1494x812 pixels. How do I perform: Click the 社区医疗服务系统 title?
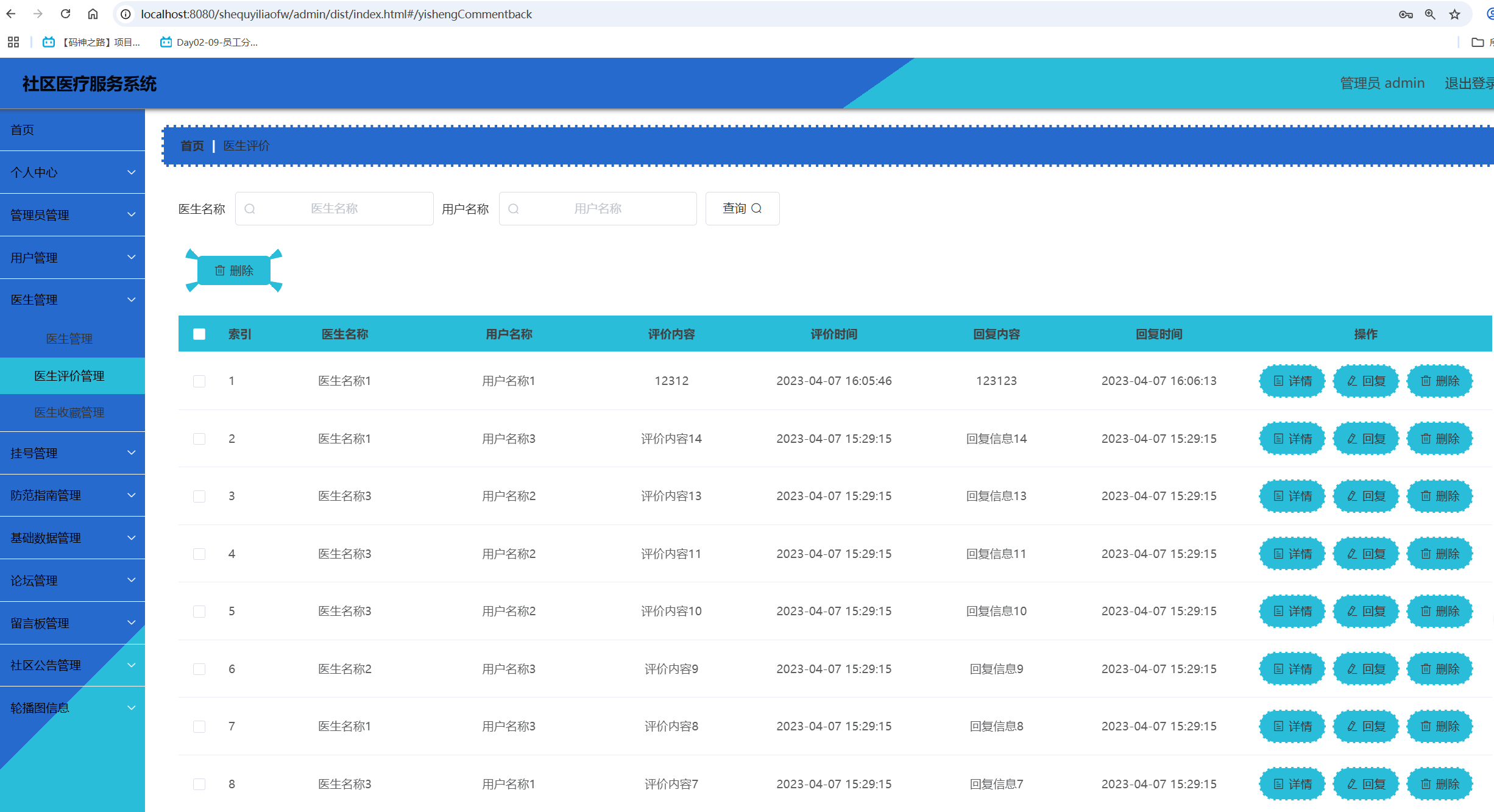coord(90,83)
